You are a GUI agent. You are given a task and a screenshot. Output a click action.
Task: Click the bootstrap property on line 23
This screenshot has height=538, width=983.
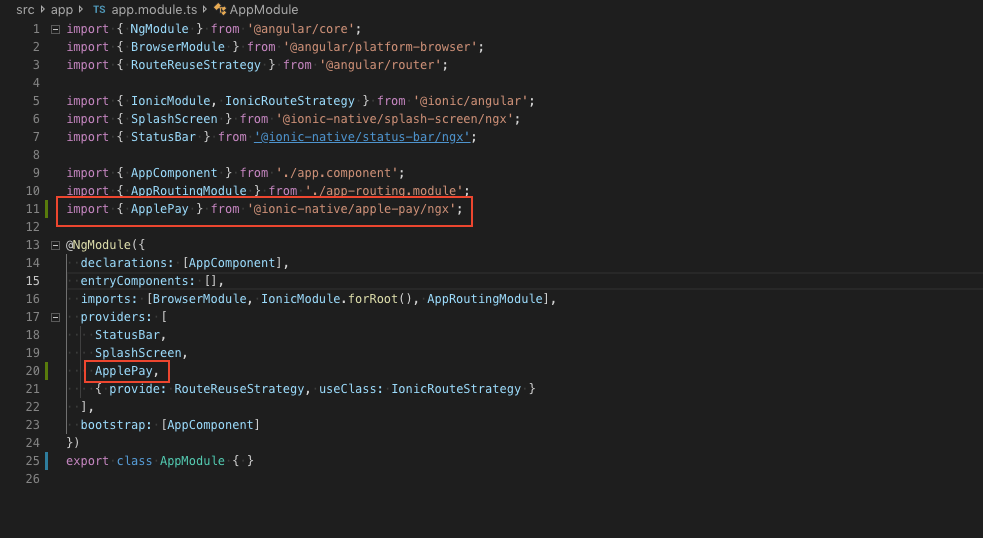click(112, 425)
